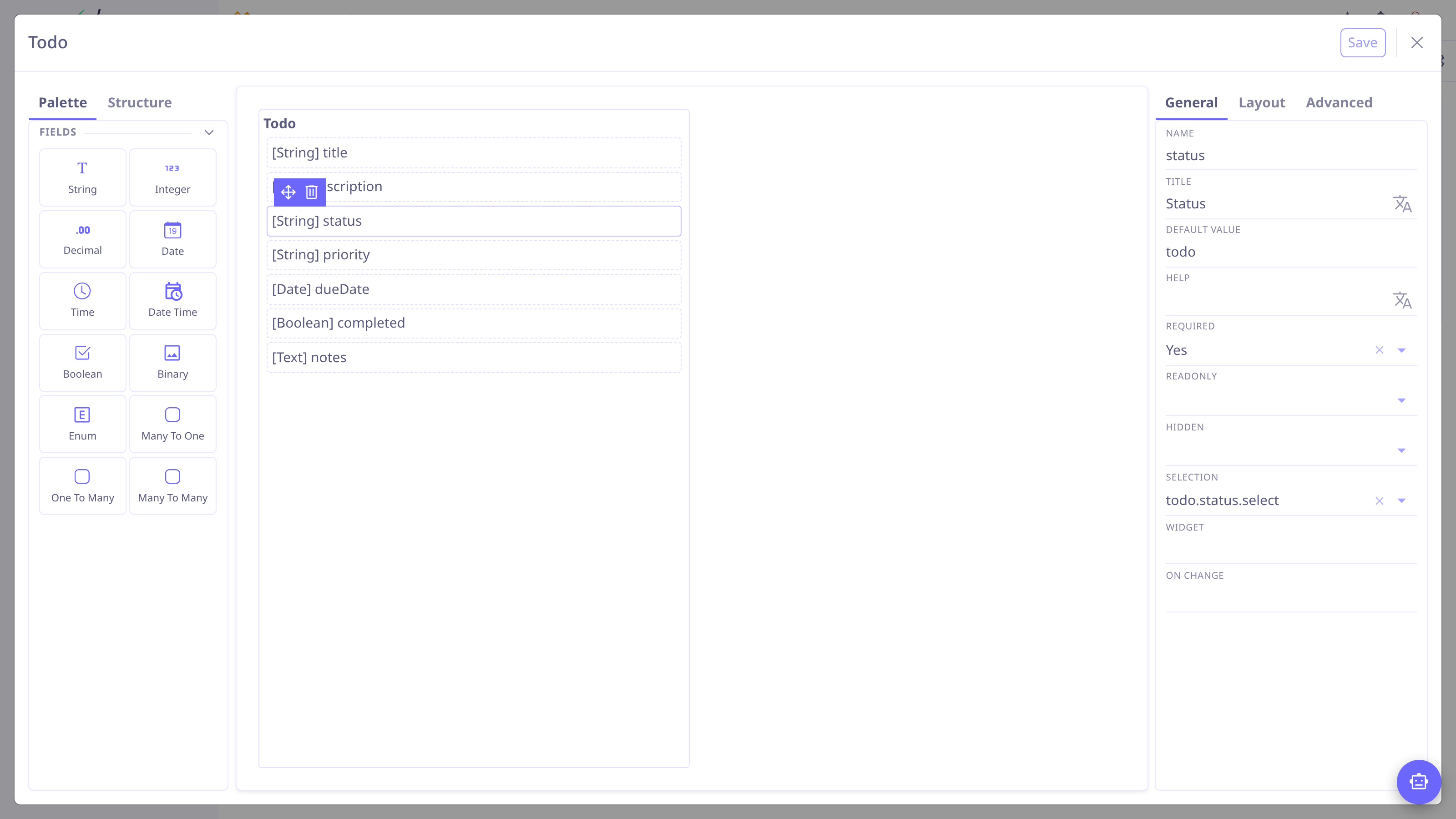This screenshot has width=1456, height=819.
Task: Open the Hidden dropdown
Action: 1402,450
